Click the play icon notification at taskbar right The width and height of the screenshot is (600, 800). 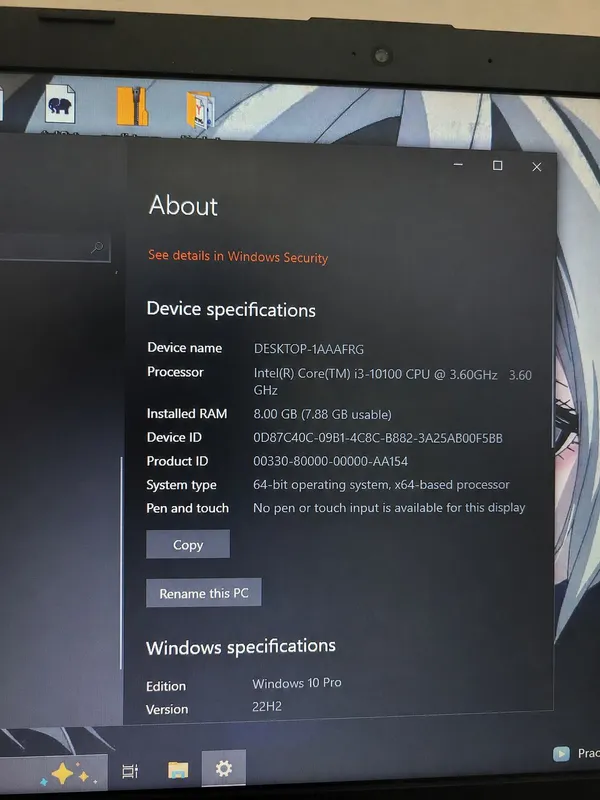561,754
